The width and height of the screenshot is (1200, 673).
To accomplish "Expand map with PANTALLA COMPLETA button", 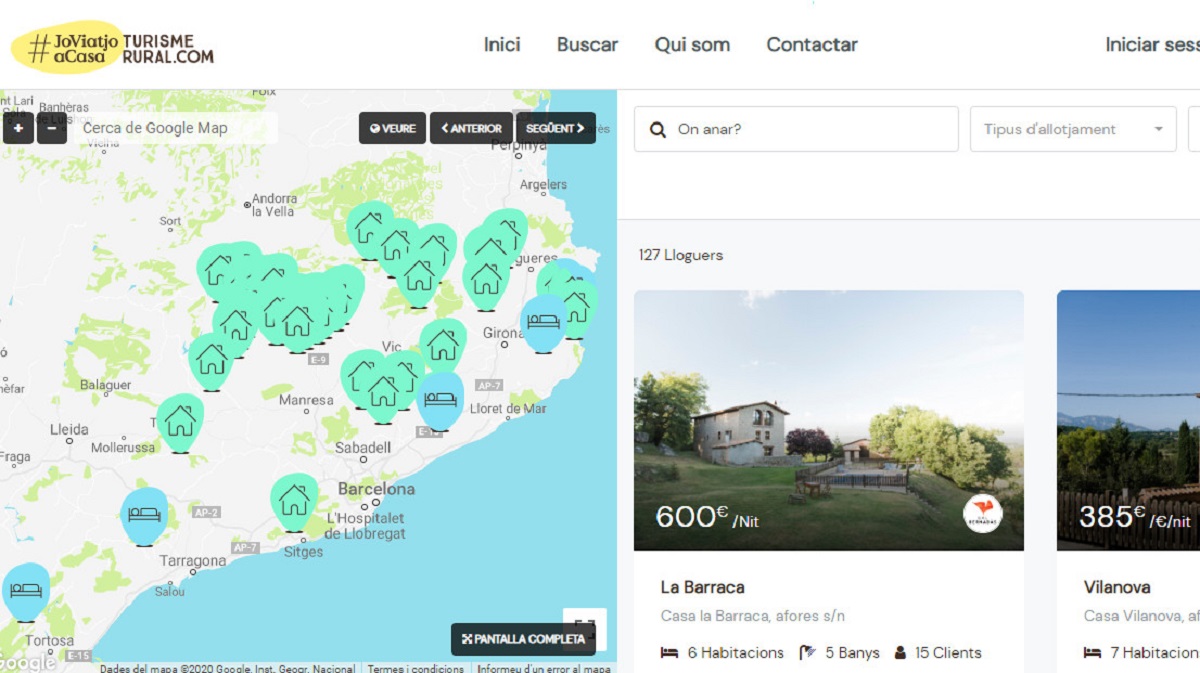I will (523, 639).
